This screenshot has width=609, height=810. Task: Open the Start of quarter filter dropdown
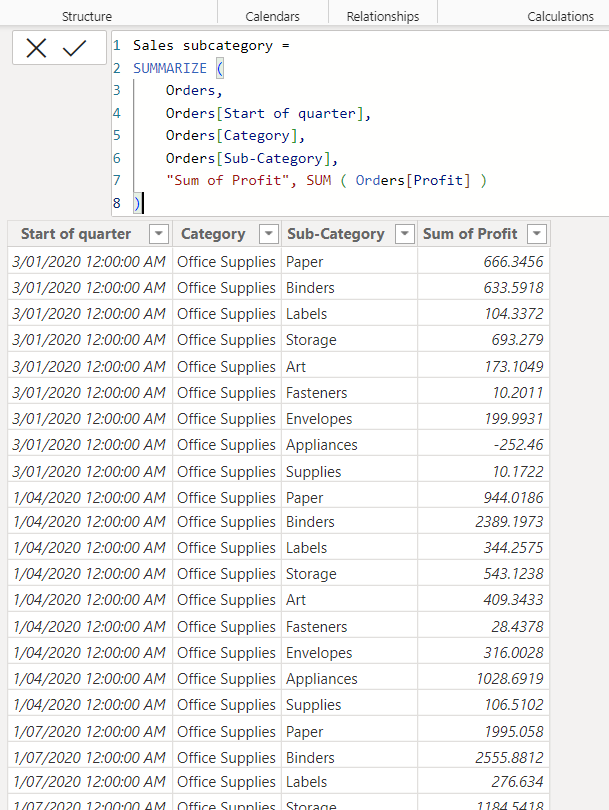(x=158, y=233)
